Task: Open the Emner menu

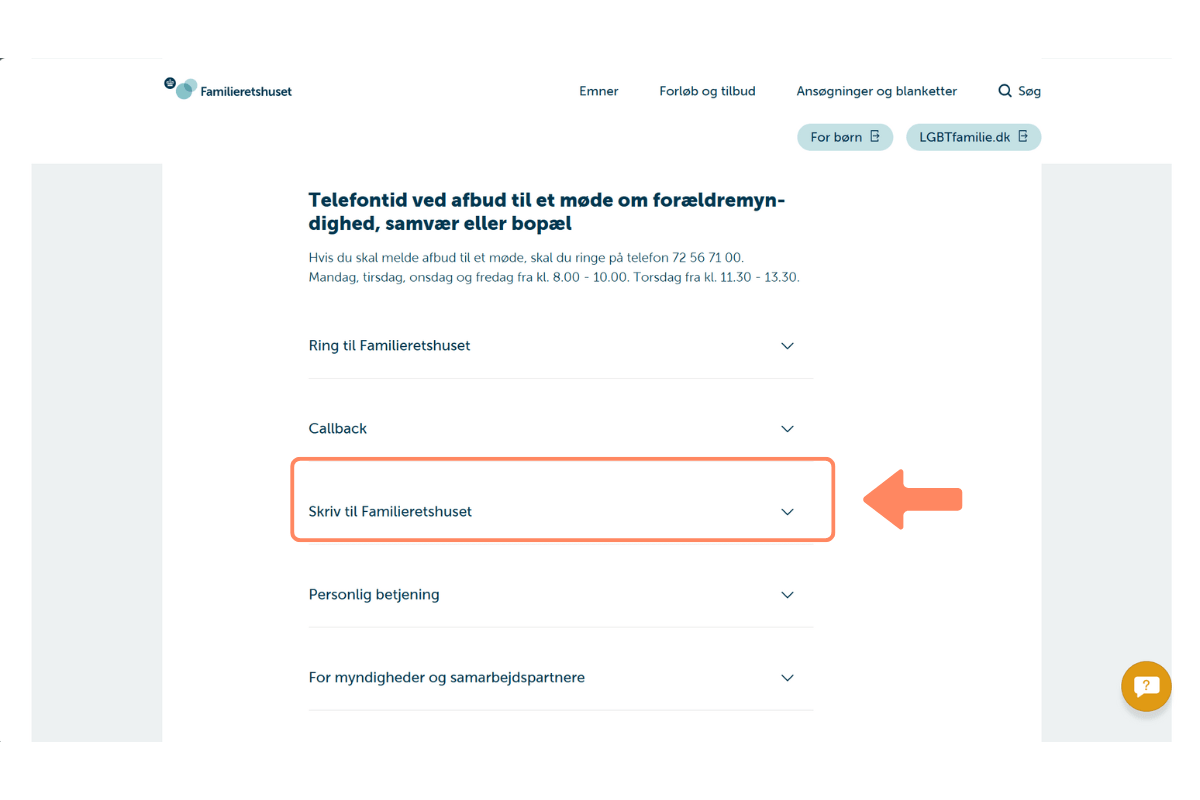Action: [x=599, y=91]
